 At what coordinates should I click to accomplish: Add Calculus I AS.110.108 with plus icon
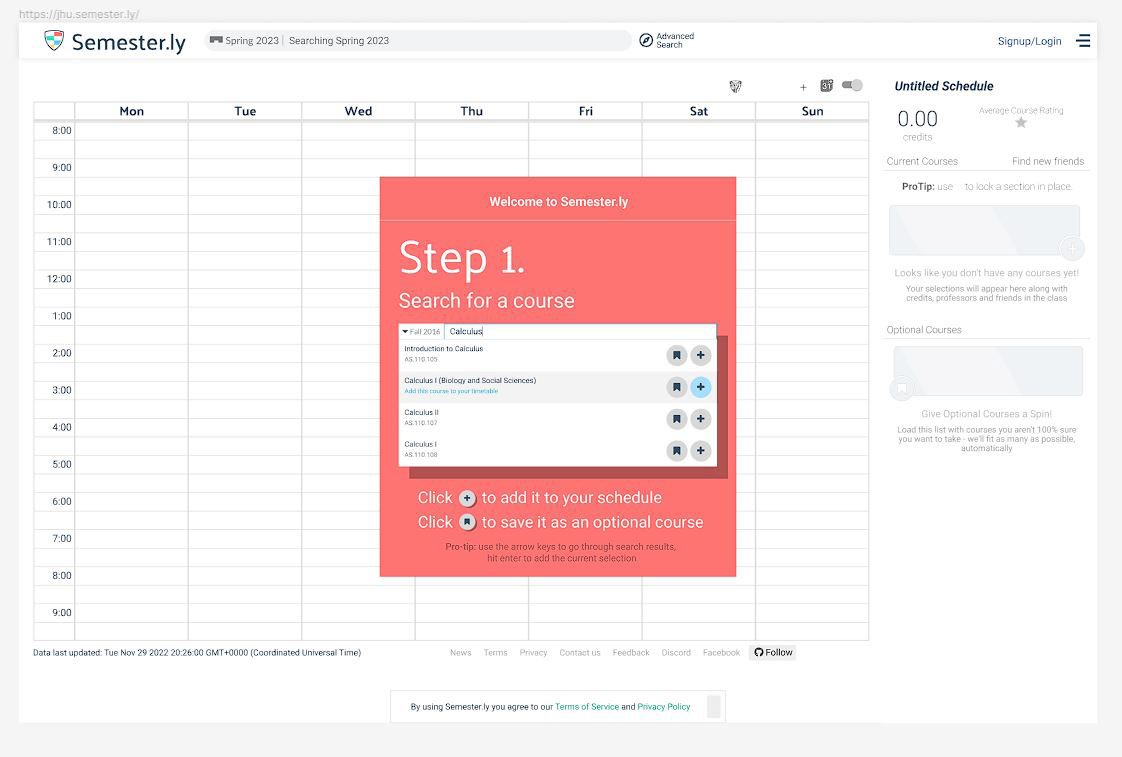coord(701,451)
